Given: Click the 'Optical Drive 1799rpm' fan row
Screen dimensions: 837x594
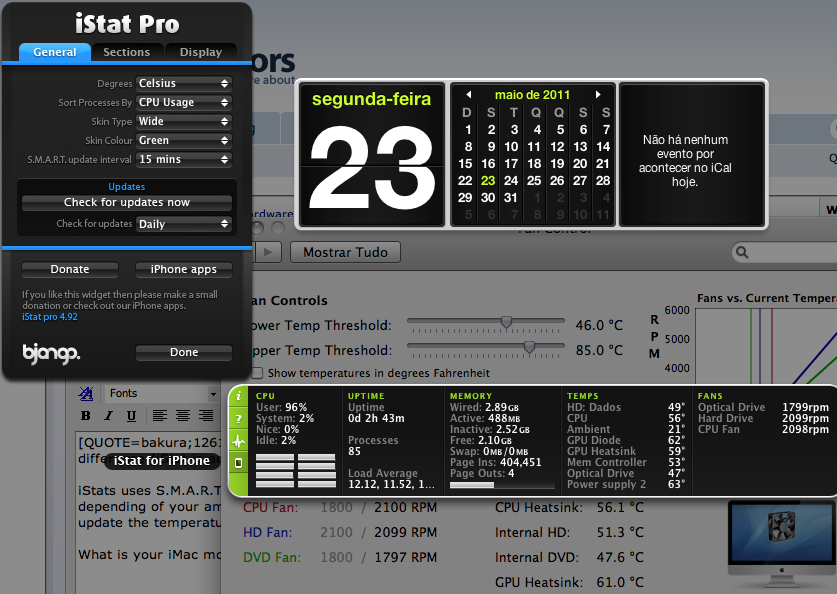Looking at the screenshot, I should pos(763,407).
